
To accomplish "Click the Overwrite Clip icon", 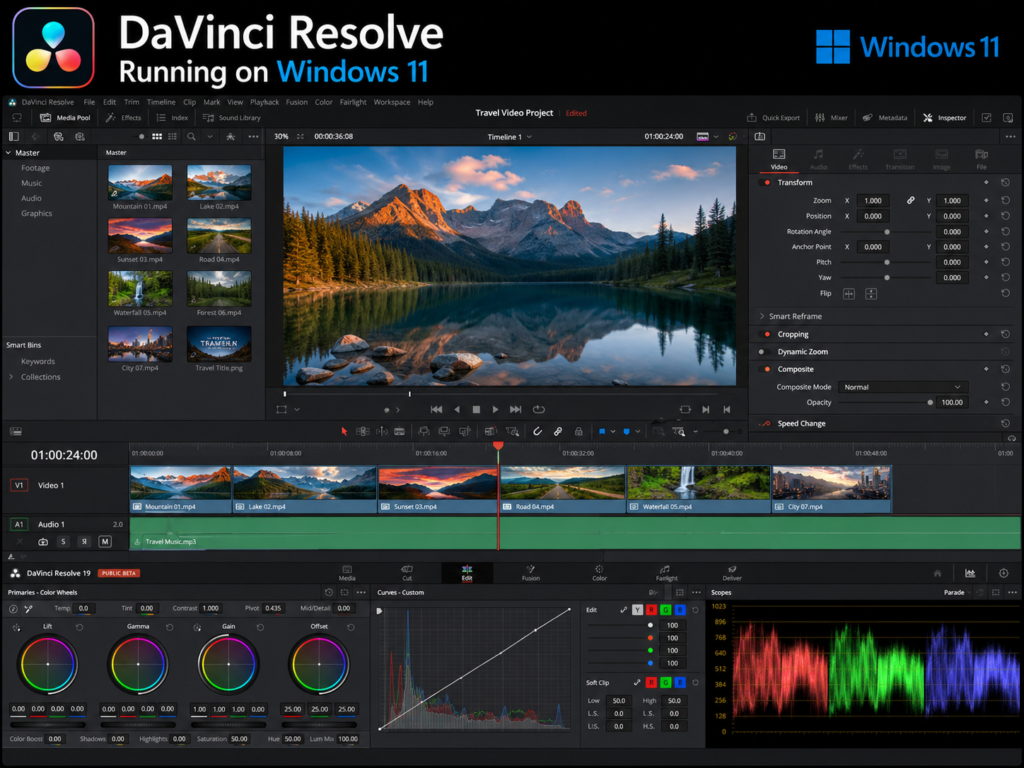I will click(x=444, y=432).
